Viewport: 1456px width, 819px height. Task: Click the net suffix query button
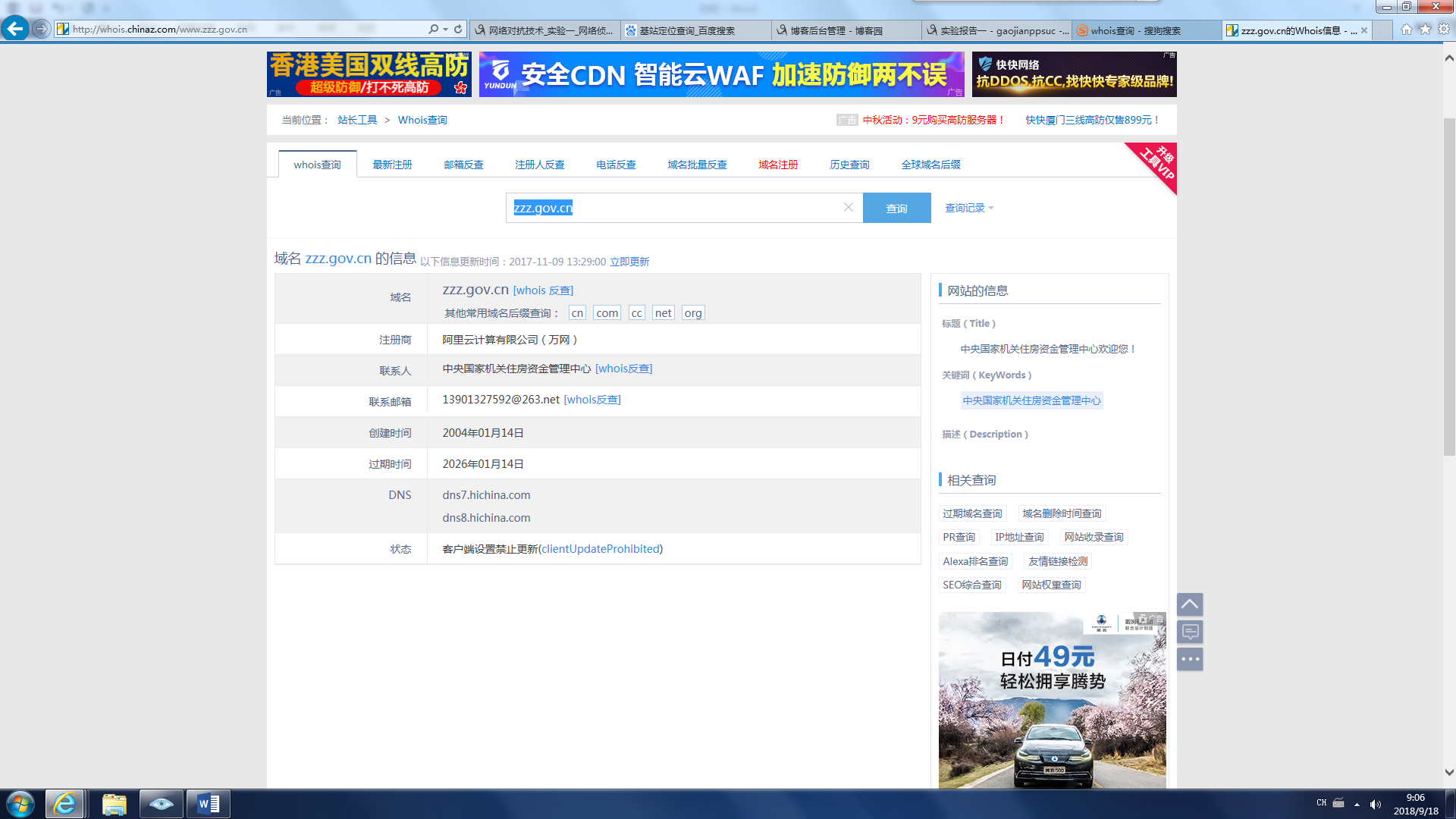(663, 312)
